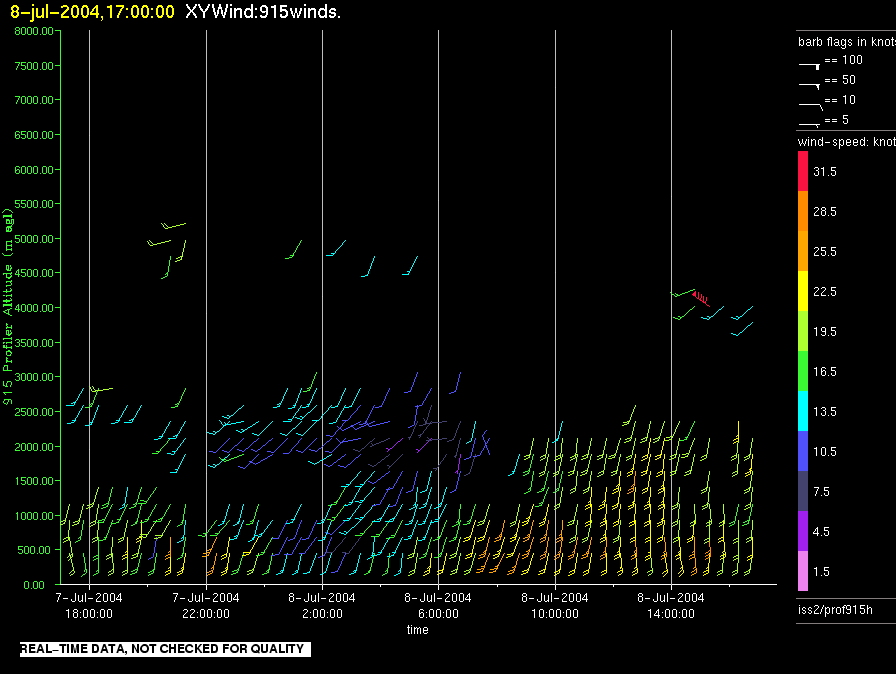Viewport: 896px width, 674px height.
Task: Click the 7000.00 altitude axis value
Action: coord(34,100)
